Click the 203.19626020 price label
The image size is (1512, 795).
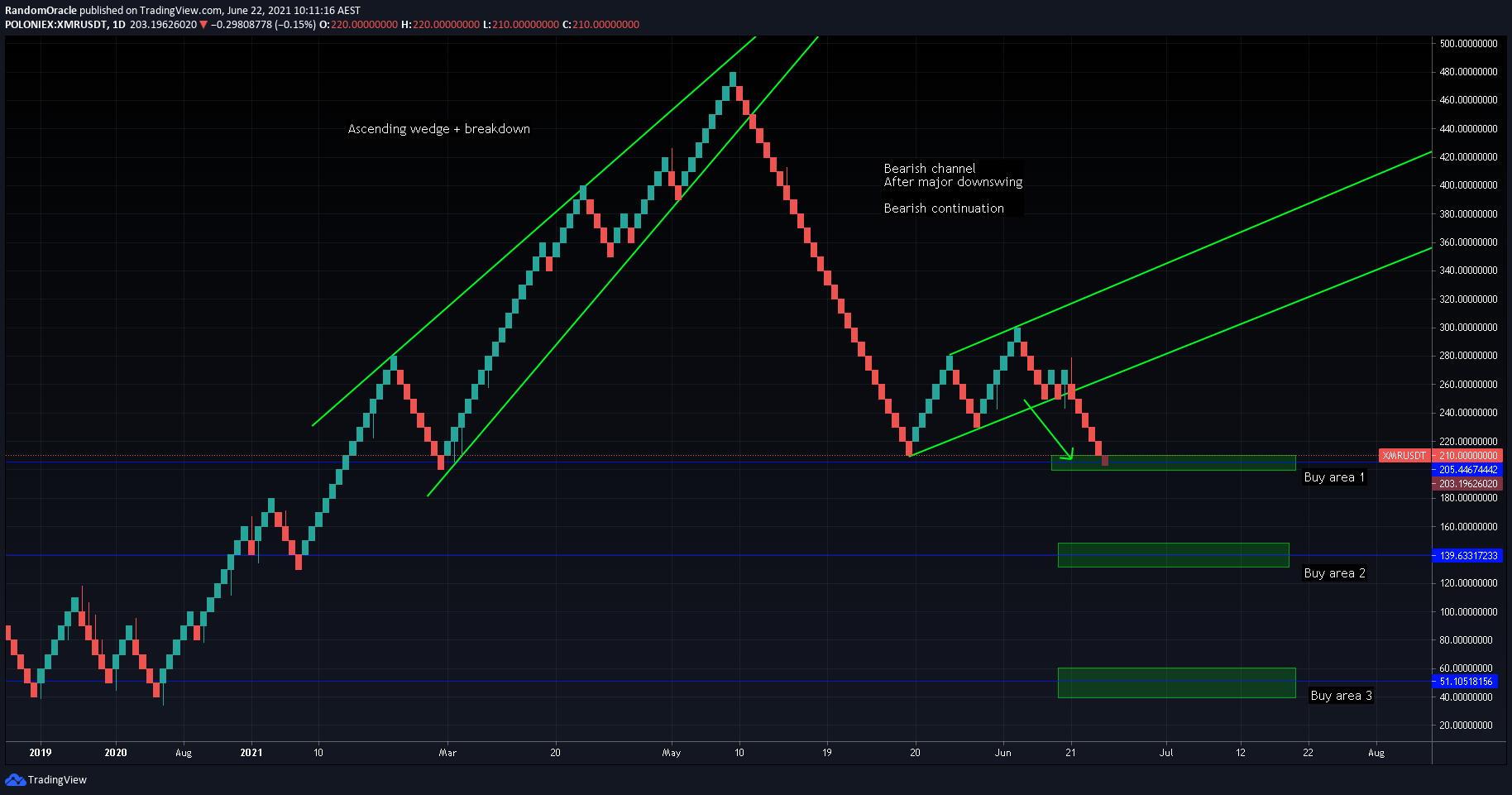click(1467, 484)
